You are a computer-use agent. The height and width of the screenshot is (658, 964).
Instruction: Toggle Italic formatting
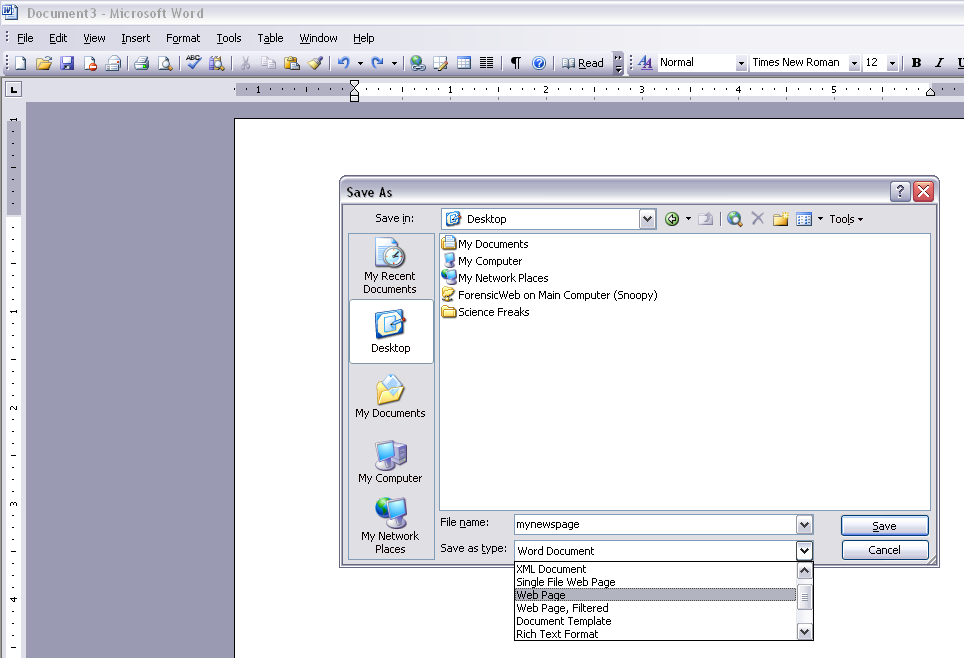coord(939,63)
